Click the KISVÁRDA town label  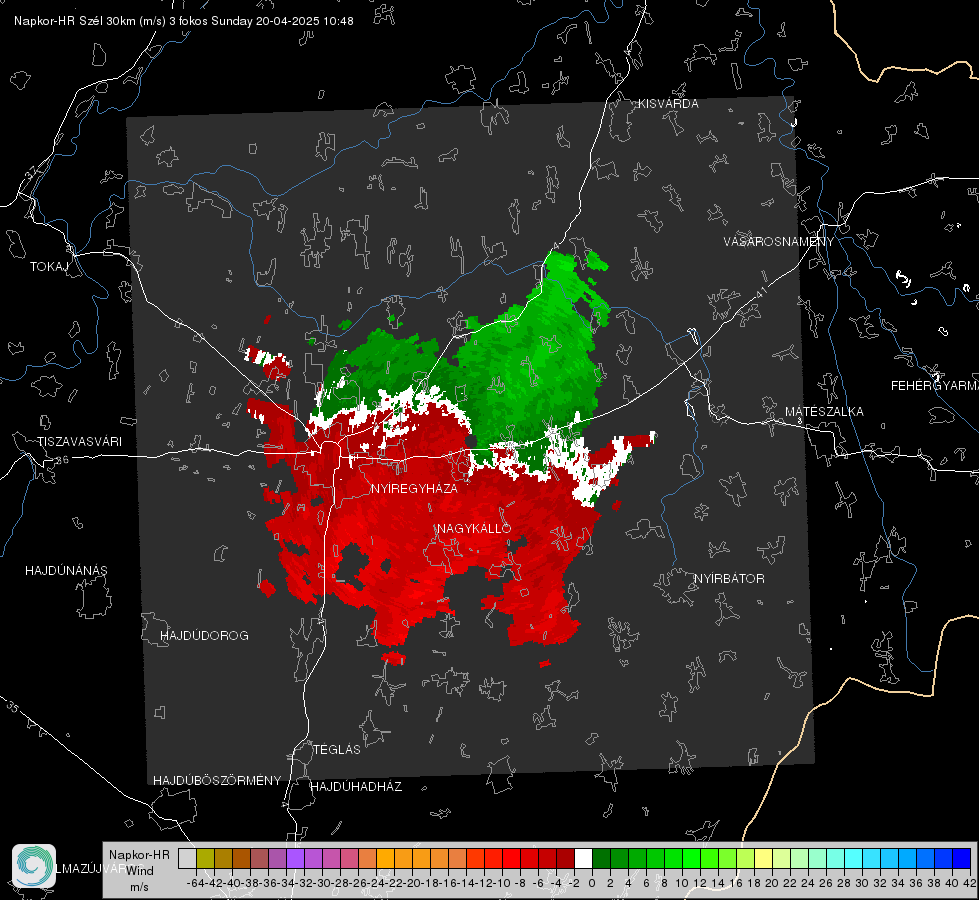pos(668,104)
